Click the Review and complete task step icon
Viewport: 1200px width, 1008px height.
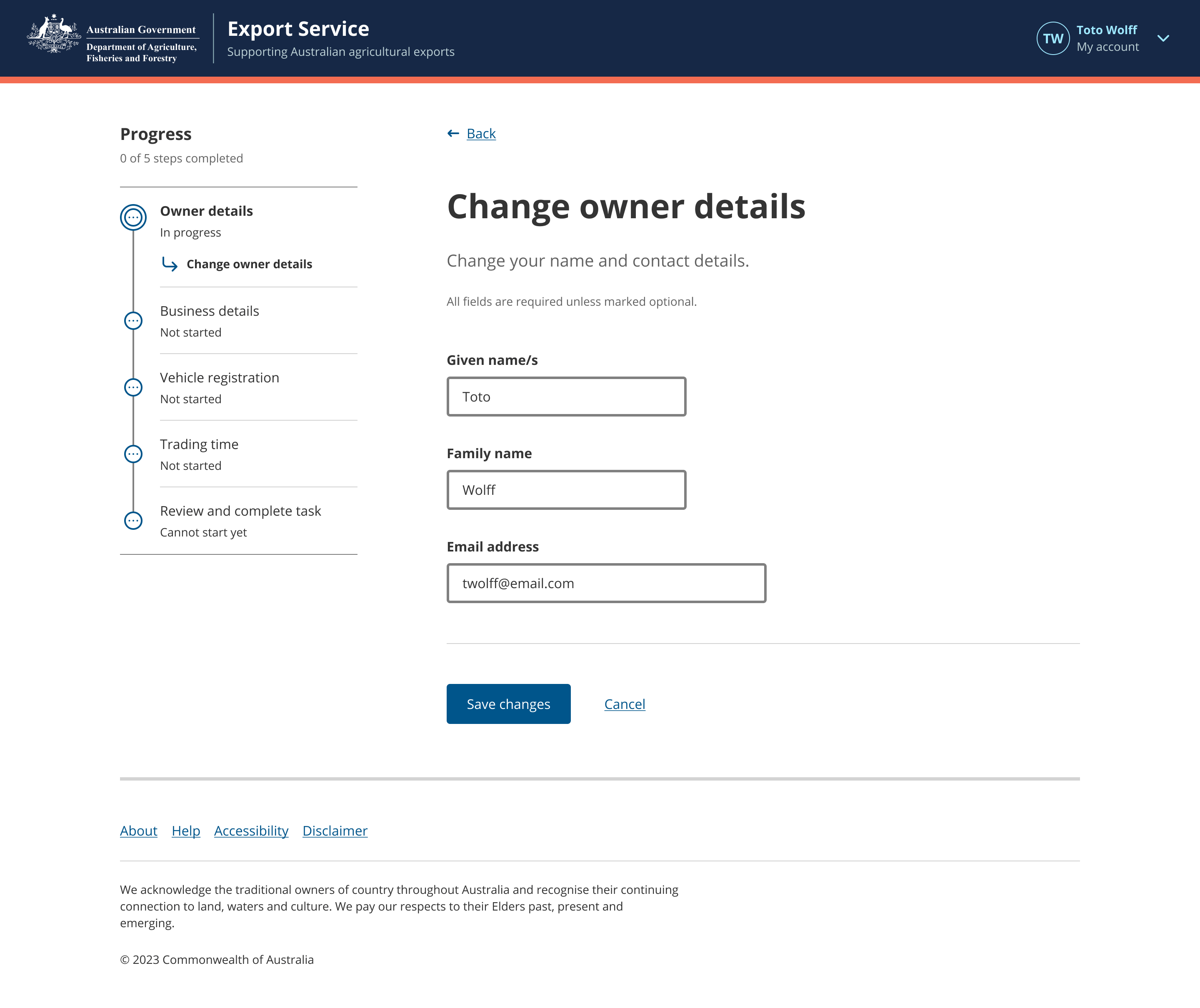(133, 521)
